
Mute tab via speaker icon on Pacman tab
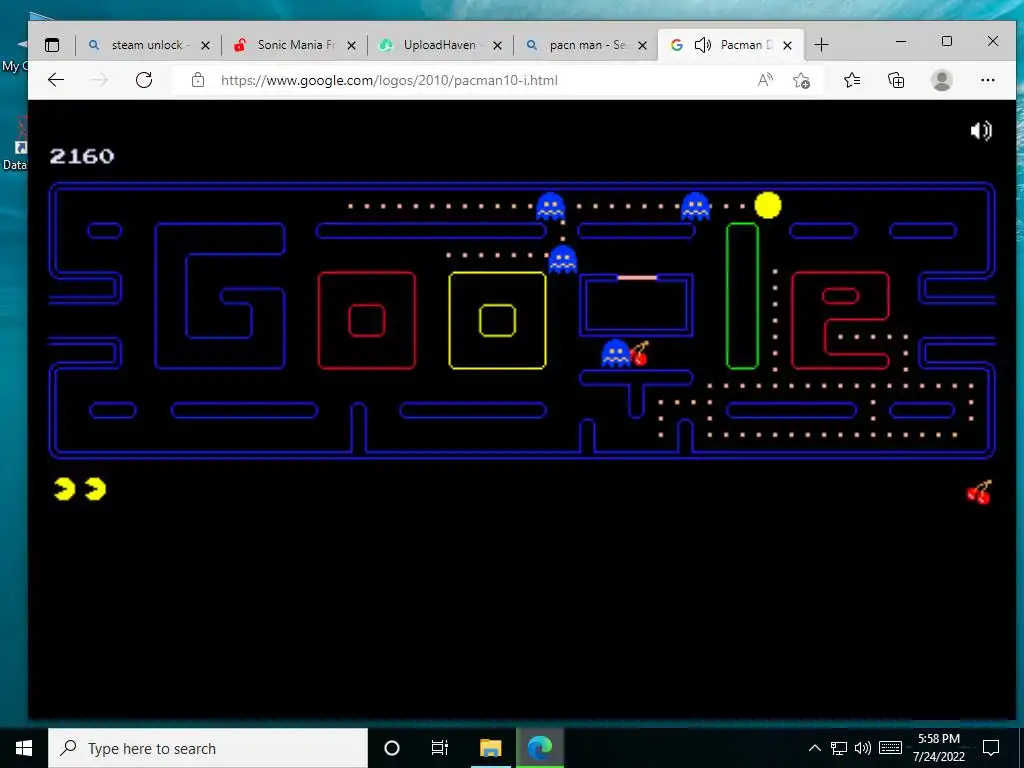coord(703,45)
